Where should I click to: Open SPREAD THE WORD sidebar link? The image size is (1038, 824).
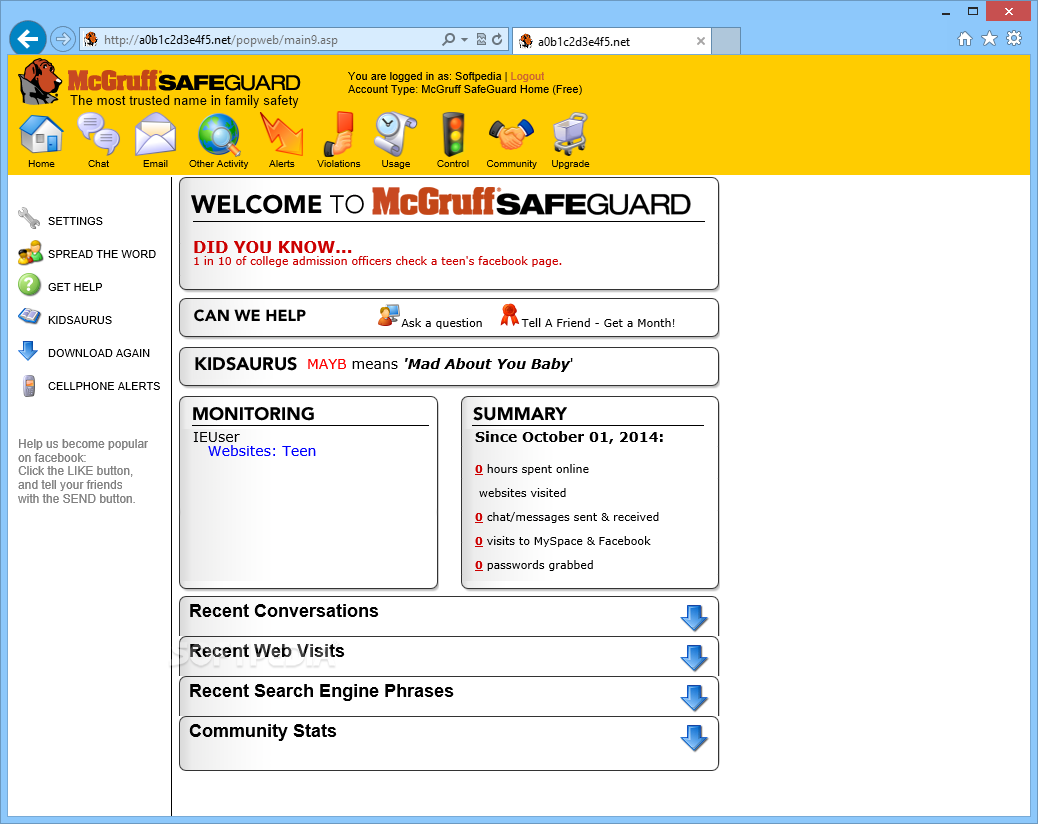(x=102, y=254)
